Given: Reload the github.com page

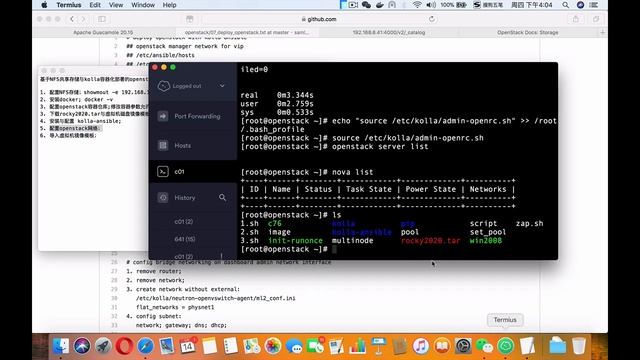Looking at the screenshot, I should [x=432, y=19].
